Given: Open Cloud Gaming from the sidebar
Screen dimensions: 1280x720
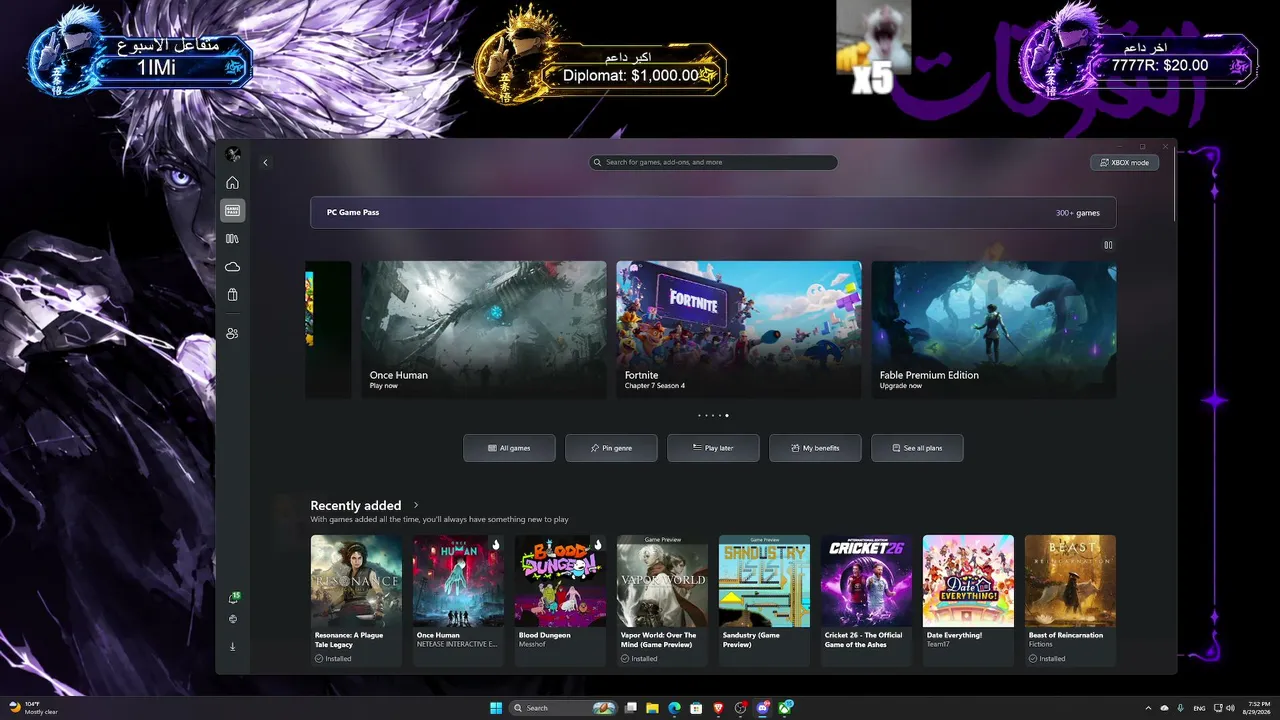Looking at the screenshot, I should point(232,267).
